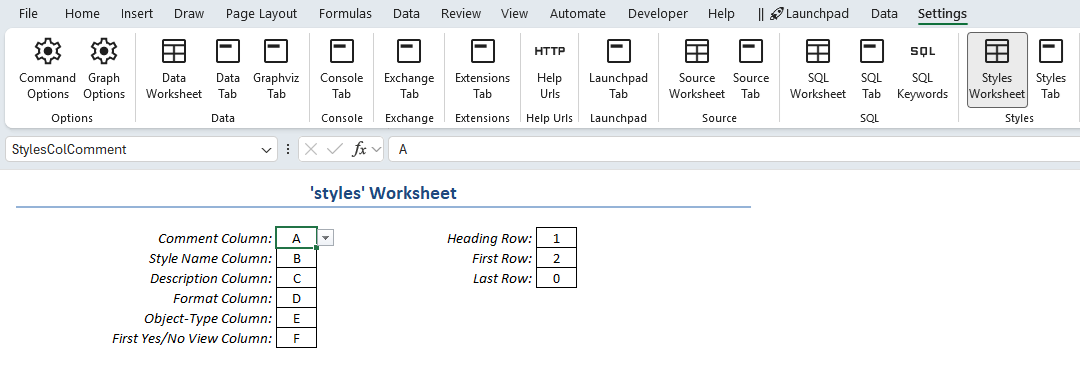The width and height of the screenshot is (1080, 369).
Task: Click the formula bar cancel X icon
Action: coord(311,149)
